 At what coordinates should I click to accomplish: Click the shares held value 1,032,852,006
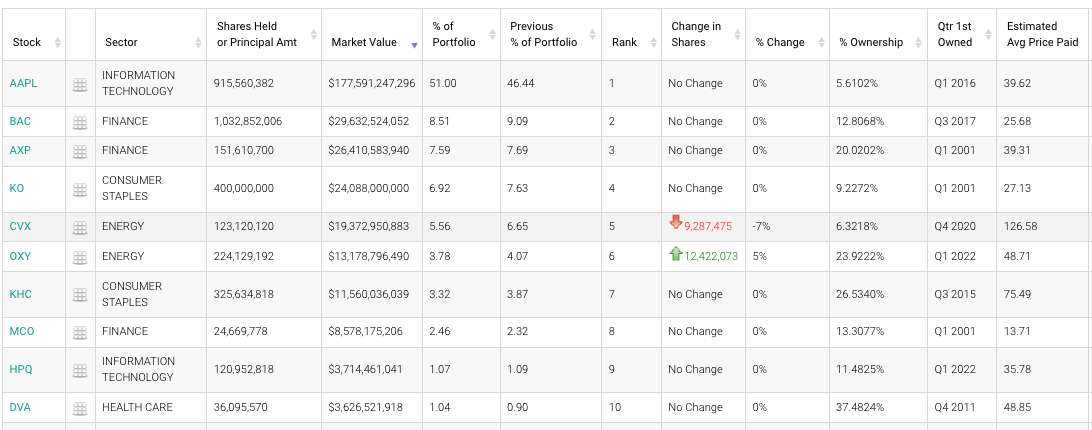pos(248,121)
